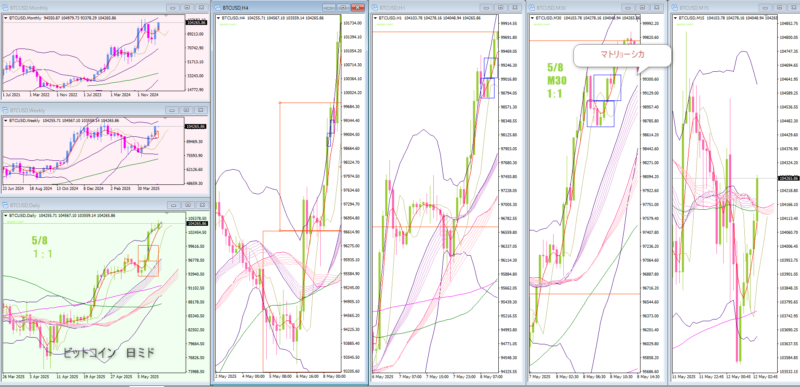Image resolution: width=800 pixels, height=387 pixels.
Task: Click the black current price tag on Monthly chart
Action: pyautogui.click(x=196, y=23)
